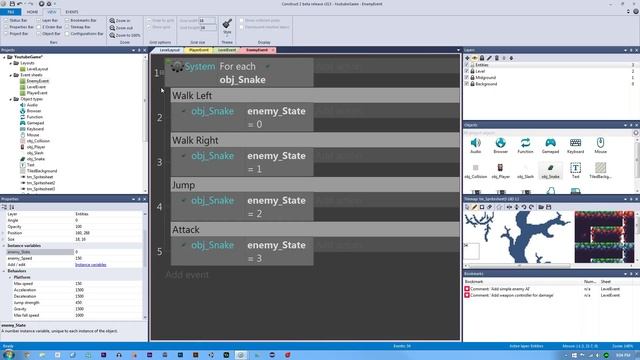The image size is (640, 360).
Task: Select the Mouse object in Objects panel
Action: point(600,145)
